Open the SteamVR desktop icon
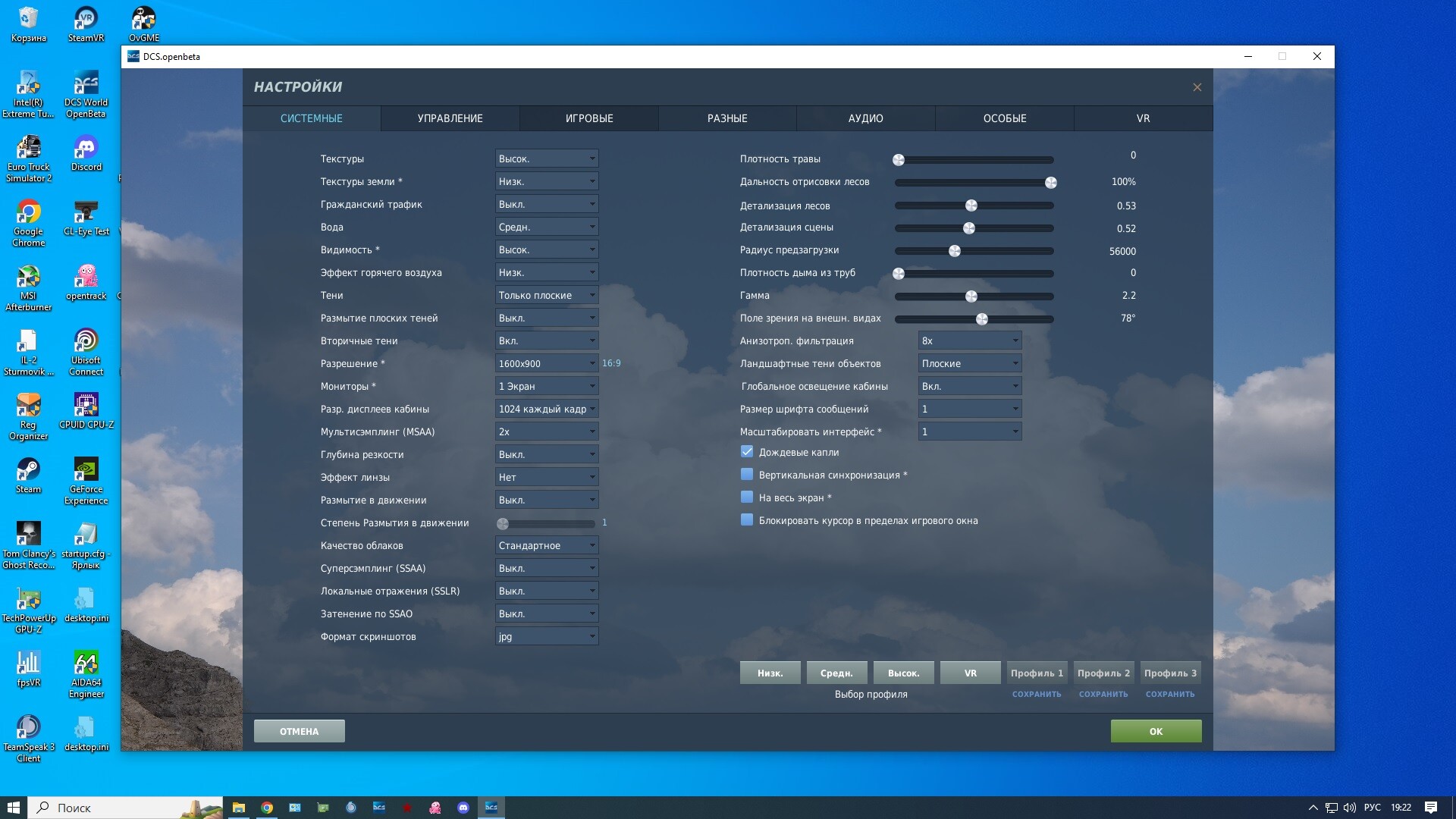Screen dimensions: 1456x819 86,24
